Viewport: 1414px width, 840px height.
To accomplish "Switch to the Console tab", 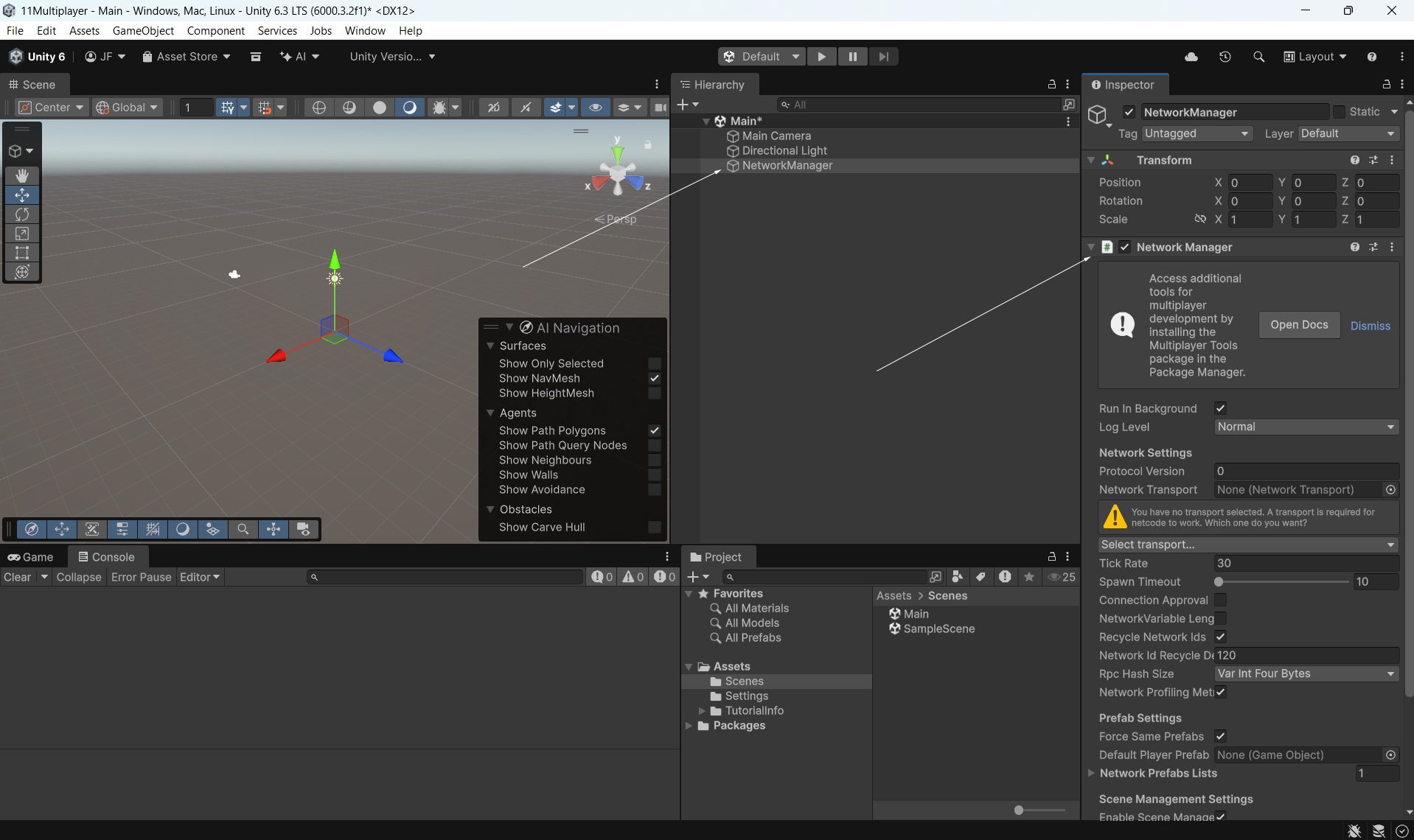I will (107, 557).
